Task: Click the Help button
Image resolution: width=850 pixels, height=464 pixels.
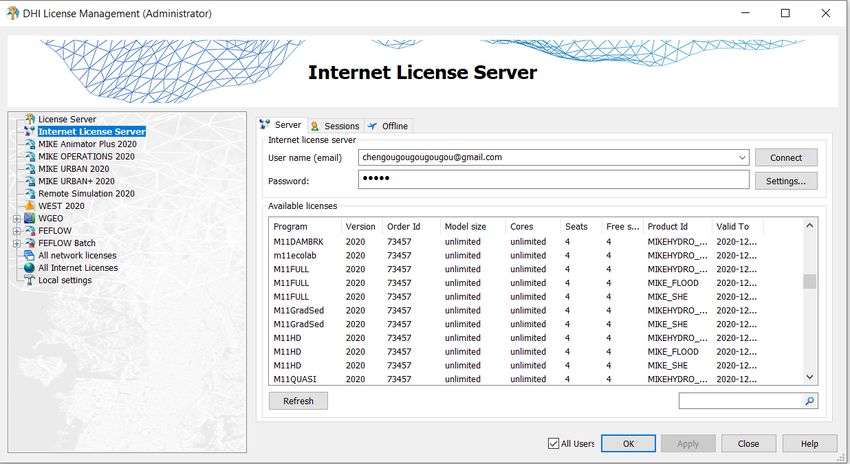Action: tap(810, 443)
